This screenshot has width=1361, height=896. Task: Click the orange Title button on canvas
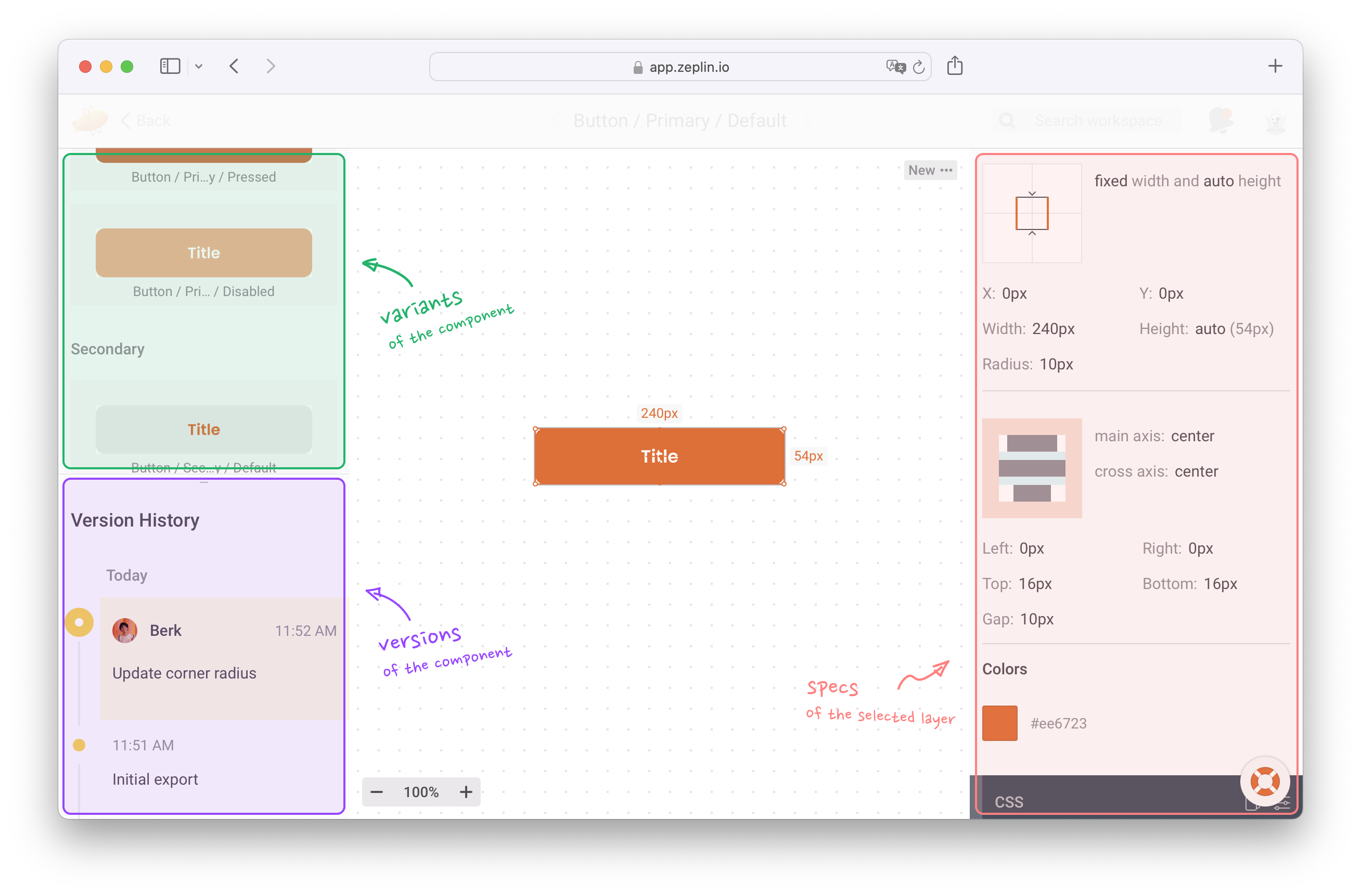point(659,456)
